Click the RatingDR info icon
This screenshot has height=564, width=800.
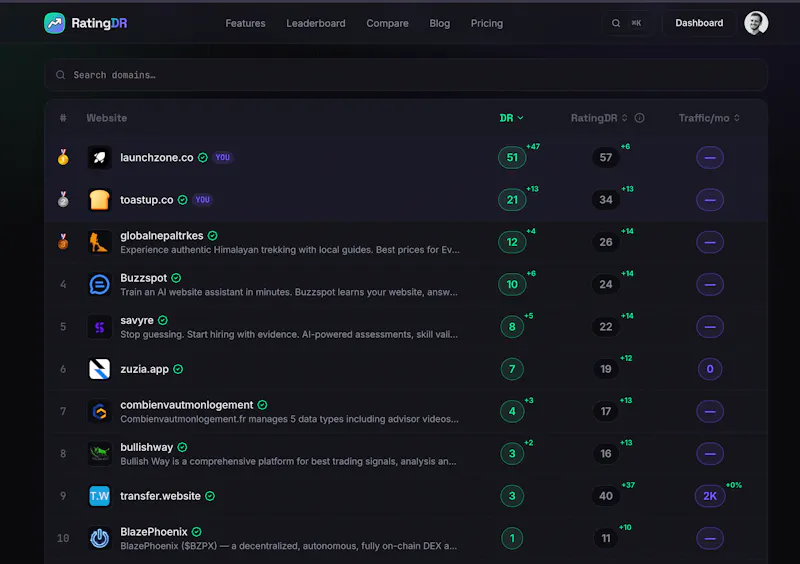click(639, 118)
